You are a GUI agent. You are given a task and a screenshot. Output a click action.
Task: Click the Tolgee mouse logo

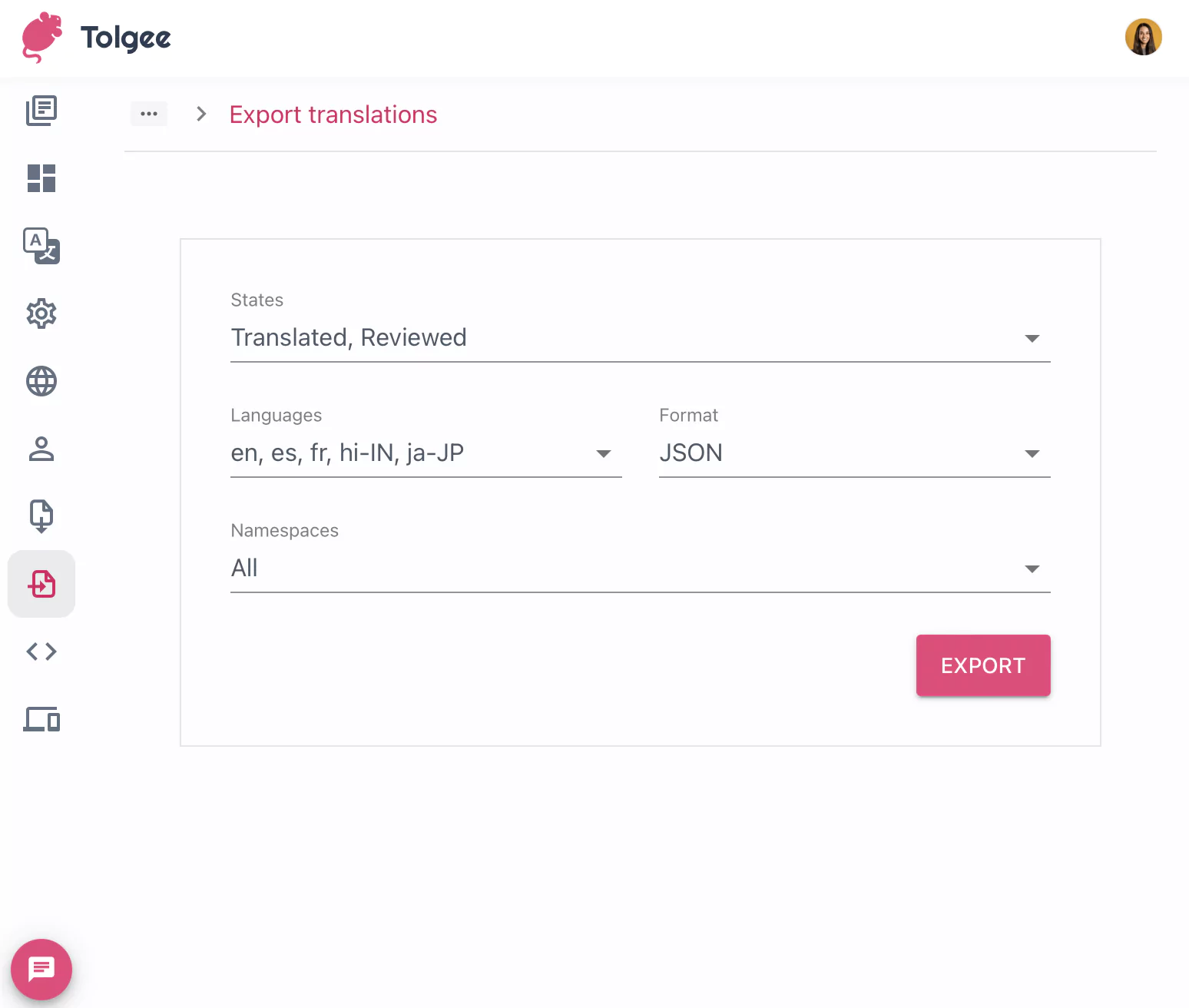click(x=42, y=36)
